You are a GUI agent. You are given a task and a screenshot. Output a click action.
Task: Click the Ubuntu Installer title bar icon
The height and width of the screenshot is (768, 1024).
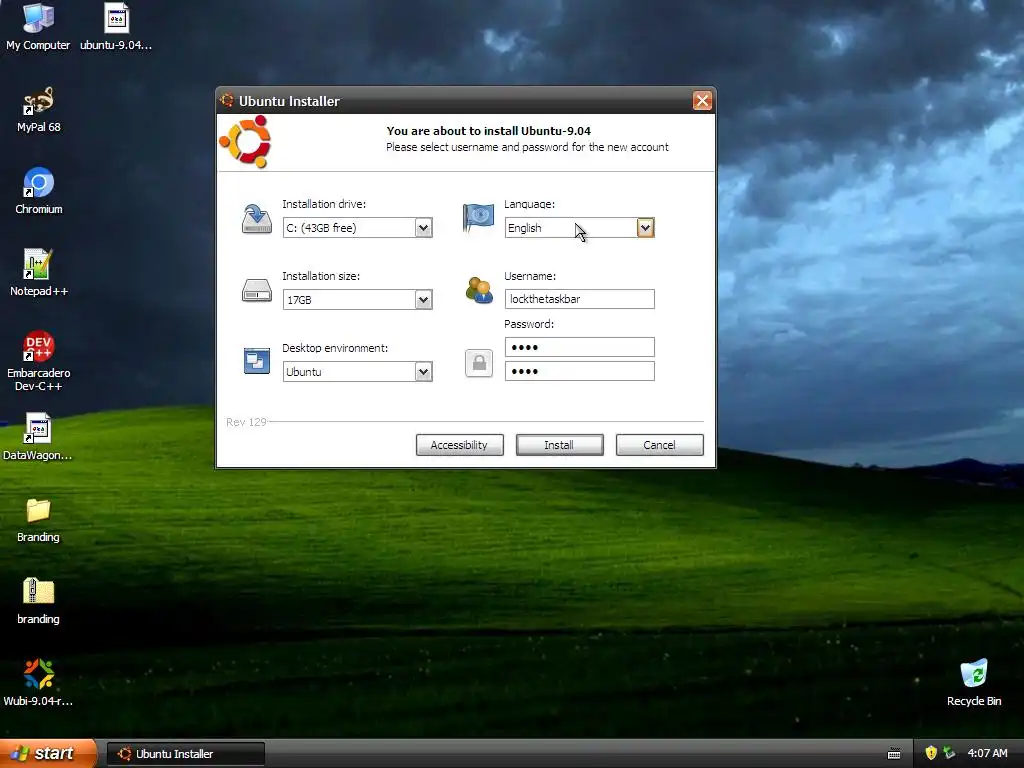227,101
